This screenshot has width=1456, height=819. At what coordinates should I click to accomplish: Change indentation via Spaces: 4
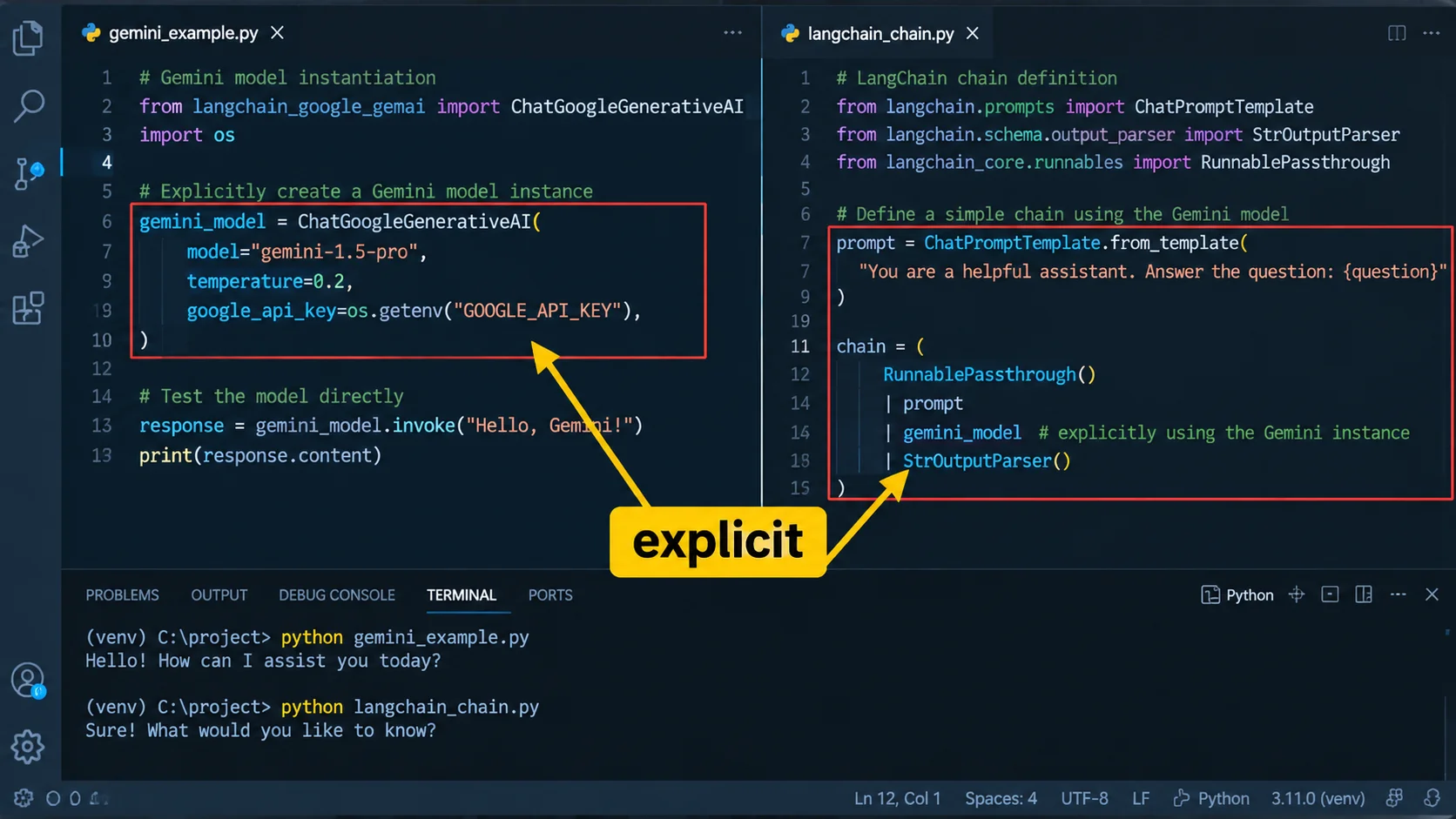tap(1001, 798)
